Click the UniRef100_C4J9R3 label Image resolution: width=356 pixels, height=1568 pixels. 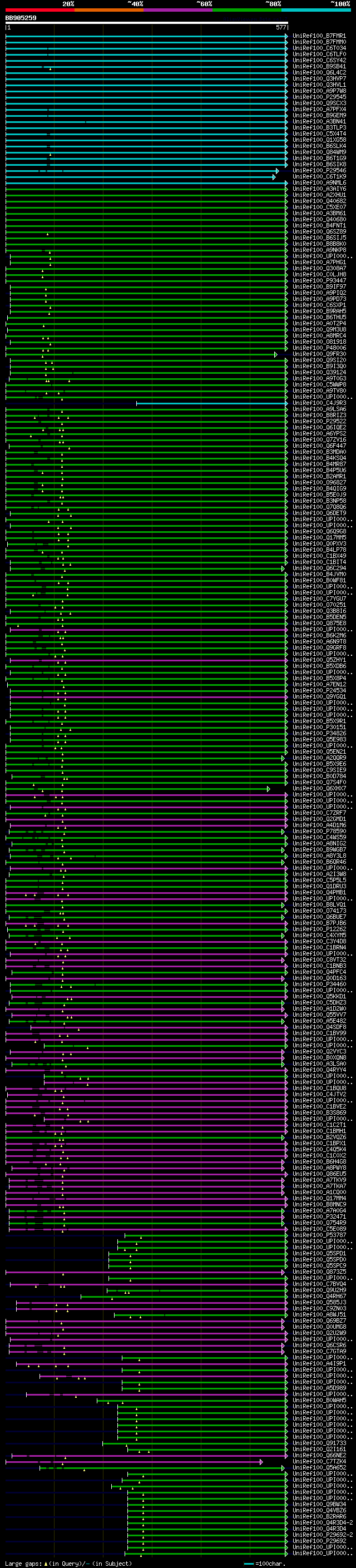(319, 403)
